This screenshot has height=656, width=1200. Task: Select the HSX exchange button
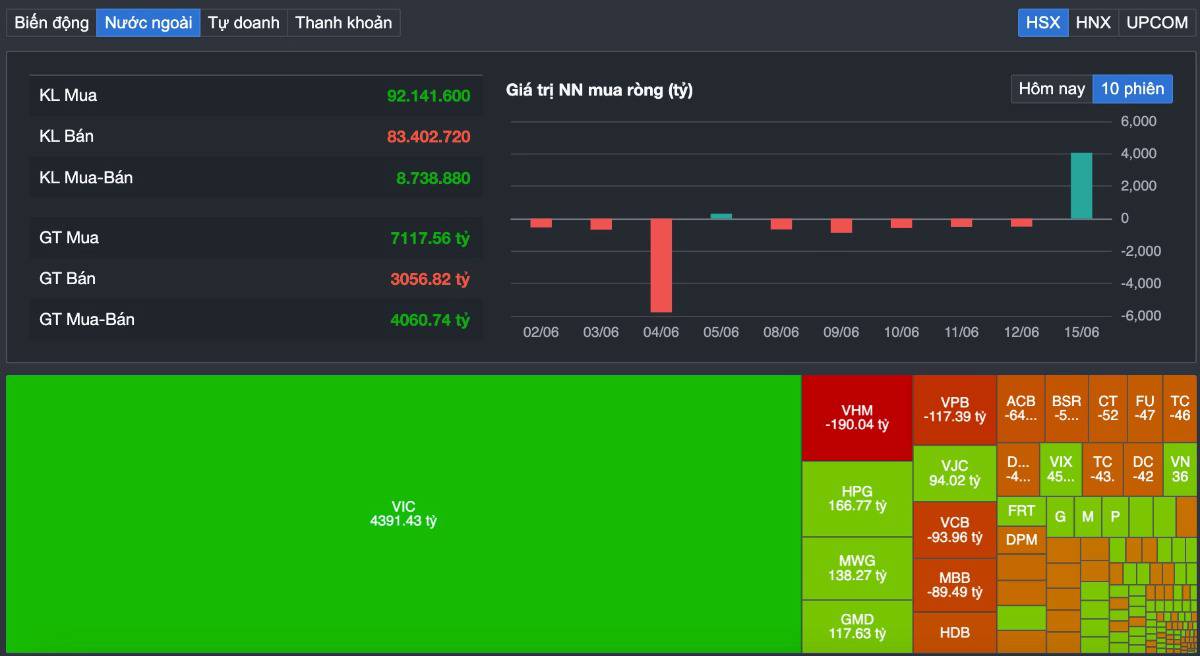click(1043, 22)
